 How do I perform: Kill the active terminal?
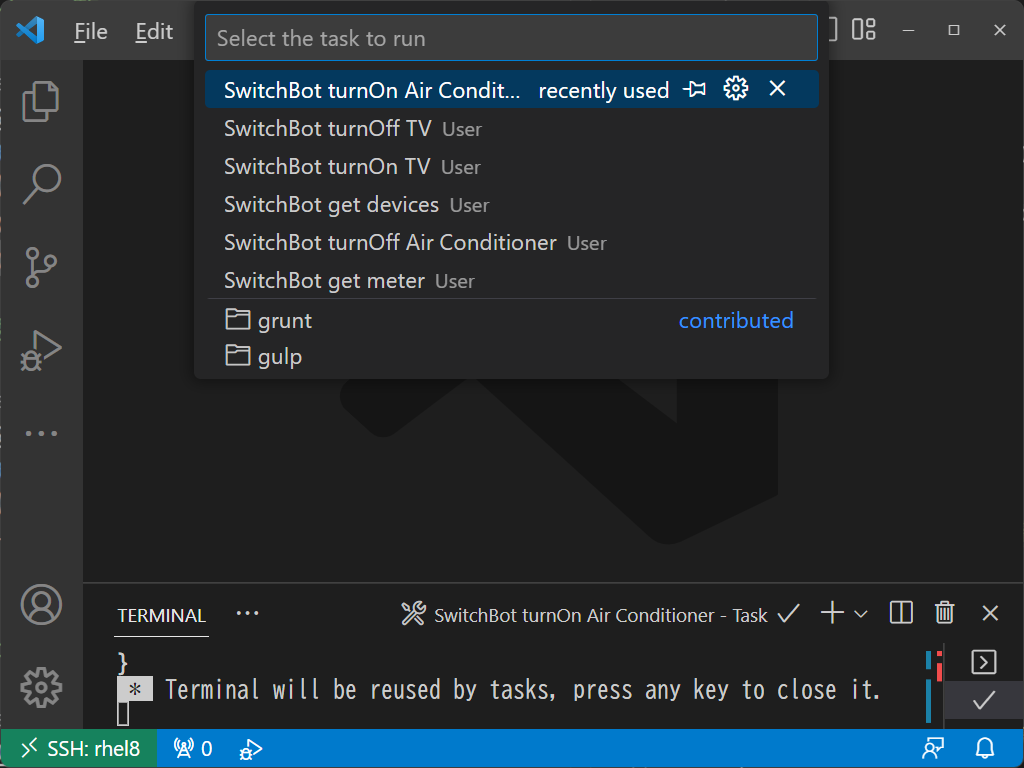(x=944, y=613)
